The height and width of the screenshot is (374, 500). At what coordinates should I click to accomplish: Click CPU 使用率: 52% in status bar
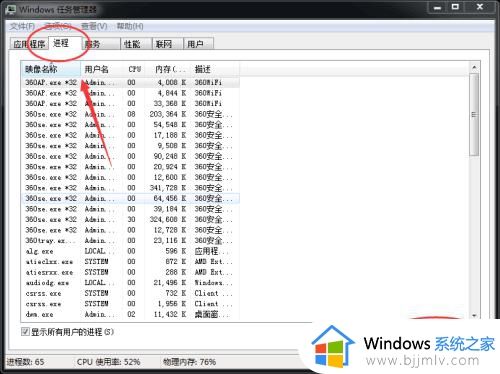(108, 362)
